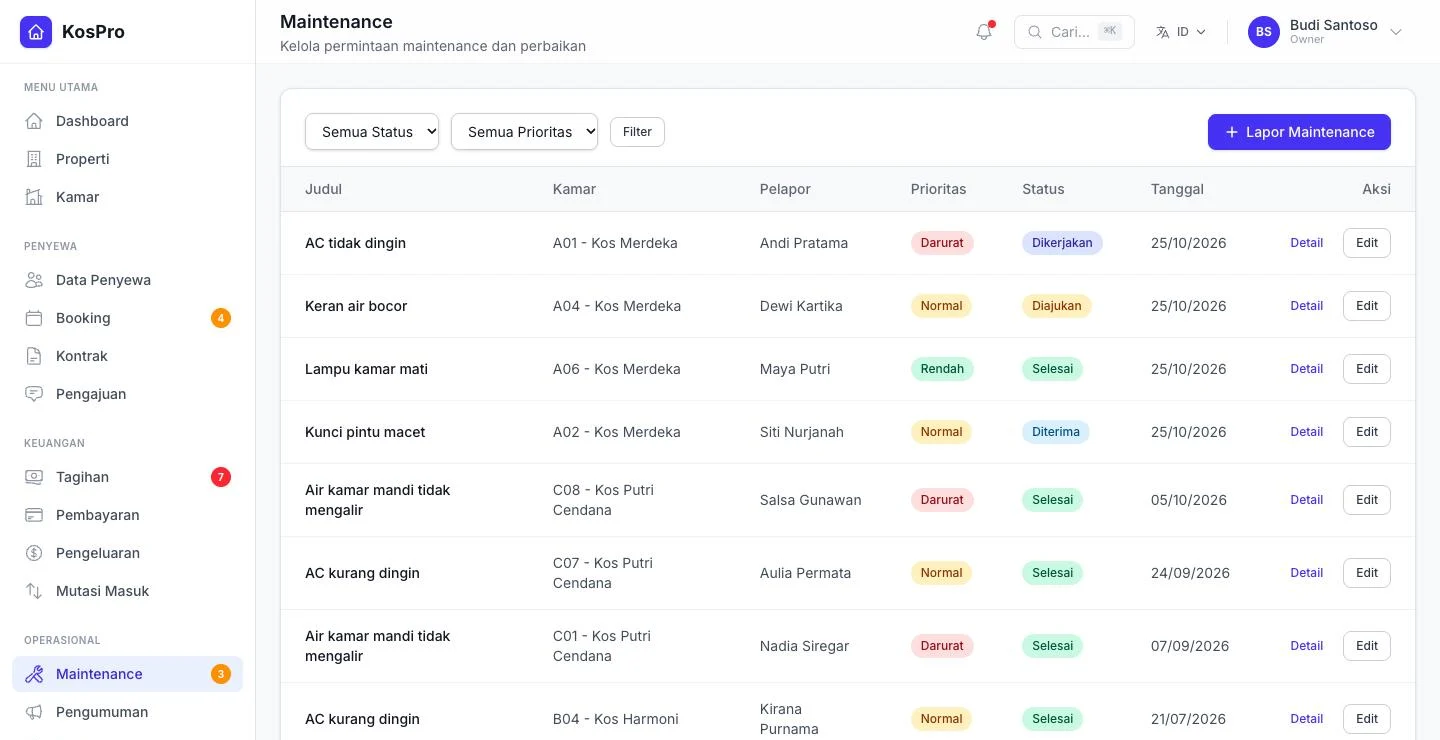Click the Dikerjakan status badge
The image size is (1440, 740).
(1062, 243)
